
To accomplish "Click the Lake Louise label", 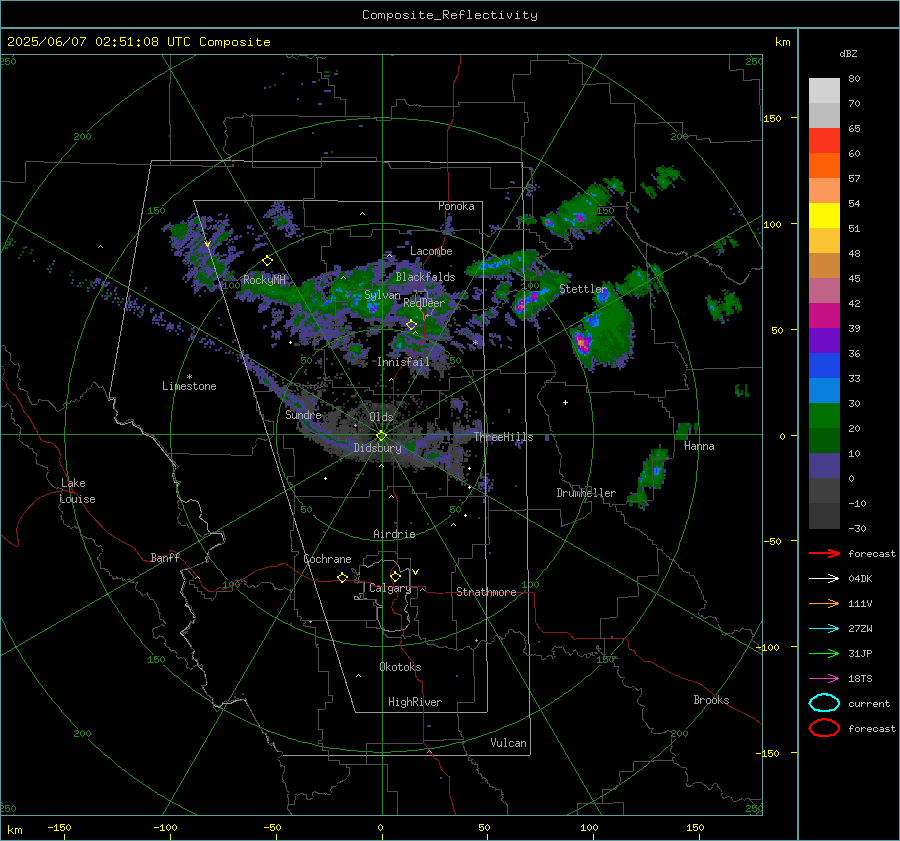I will [77, 491].
